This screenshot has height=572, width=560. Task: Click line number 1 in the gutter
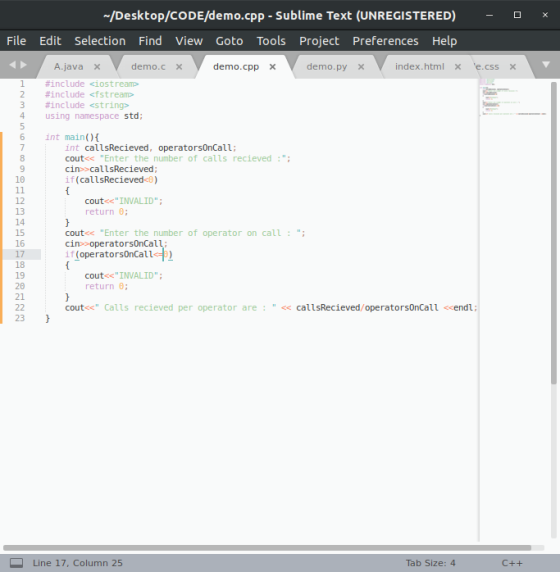(22, 84)
